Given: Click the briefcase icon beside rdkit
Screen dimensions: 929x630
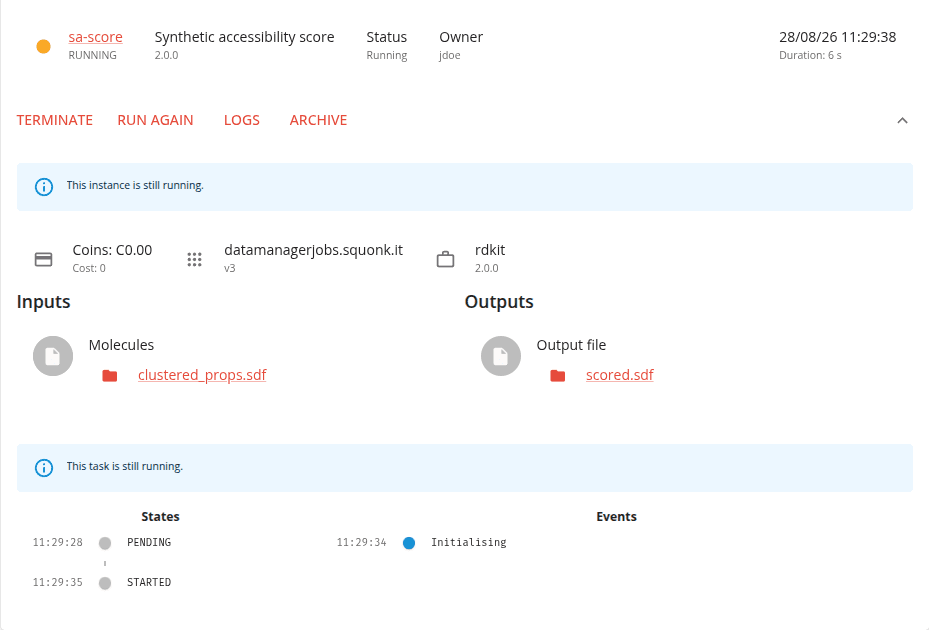Looking at the screenshot, I should coord(446,259).
